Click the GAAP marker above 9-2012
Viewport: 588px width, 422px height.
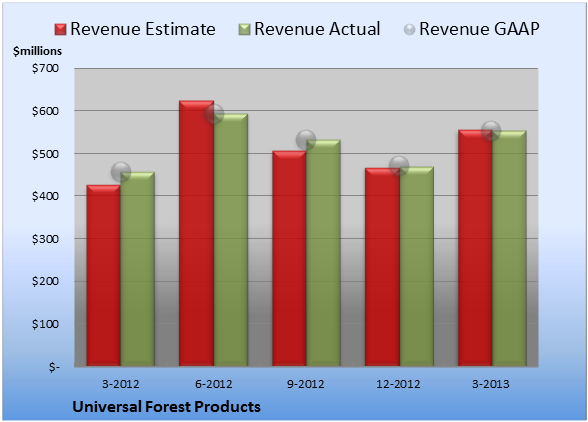[306, 140]
